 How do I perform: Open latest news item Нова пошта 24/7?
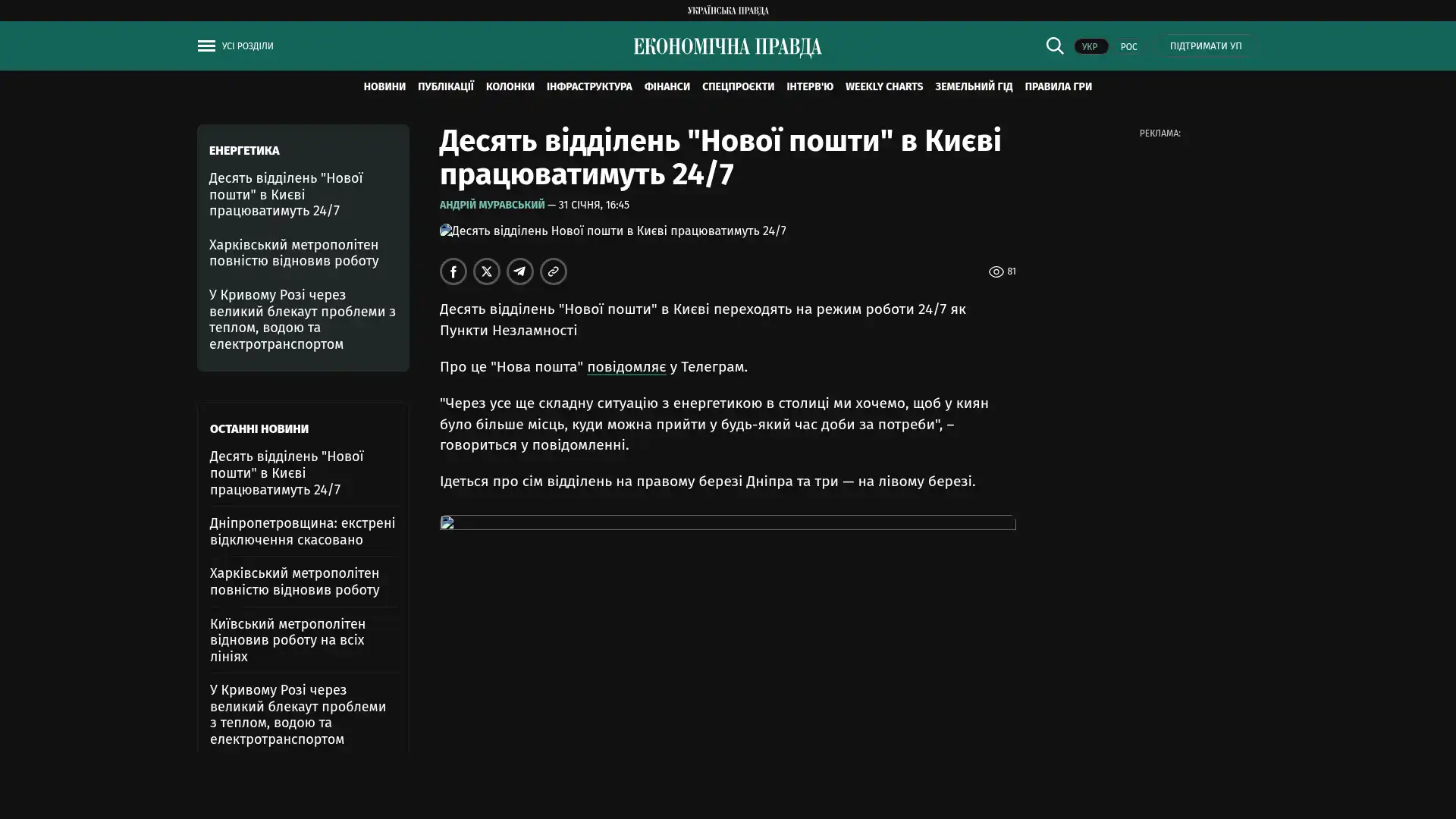pyautogui.click(x=287, y=473)
